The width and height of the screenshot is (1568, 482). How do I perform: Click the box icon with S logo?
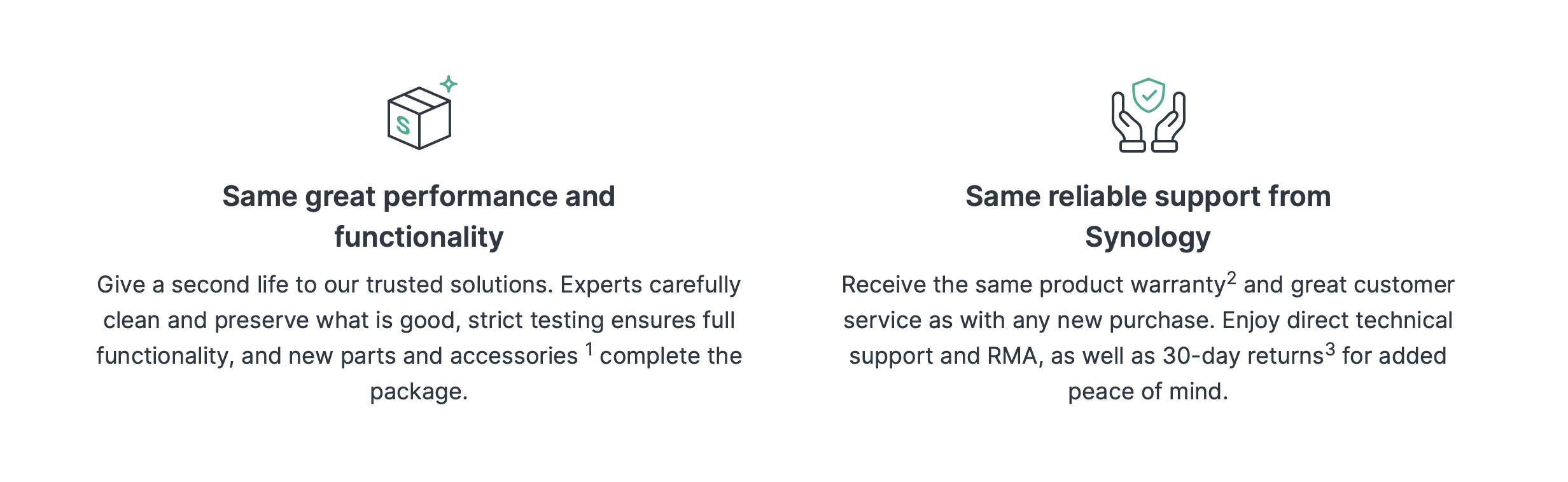click(419, 120)
